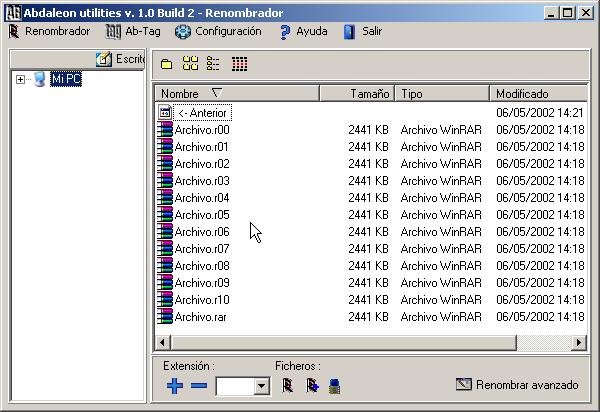Click the folder view icon in toolbar

coord(166,64)
